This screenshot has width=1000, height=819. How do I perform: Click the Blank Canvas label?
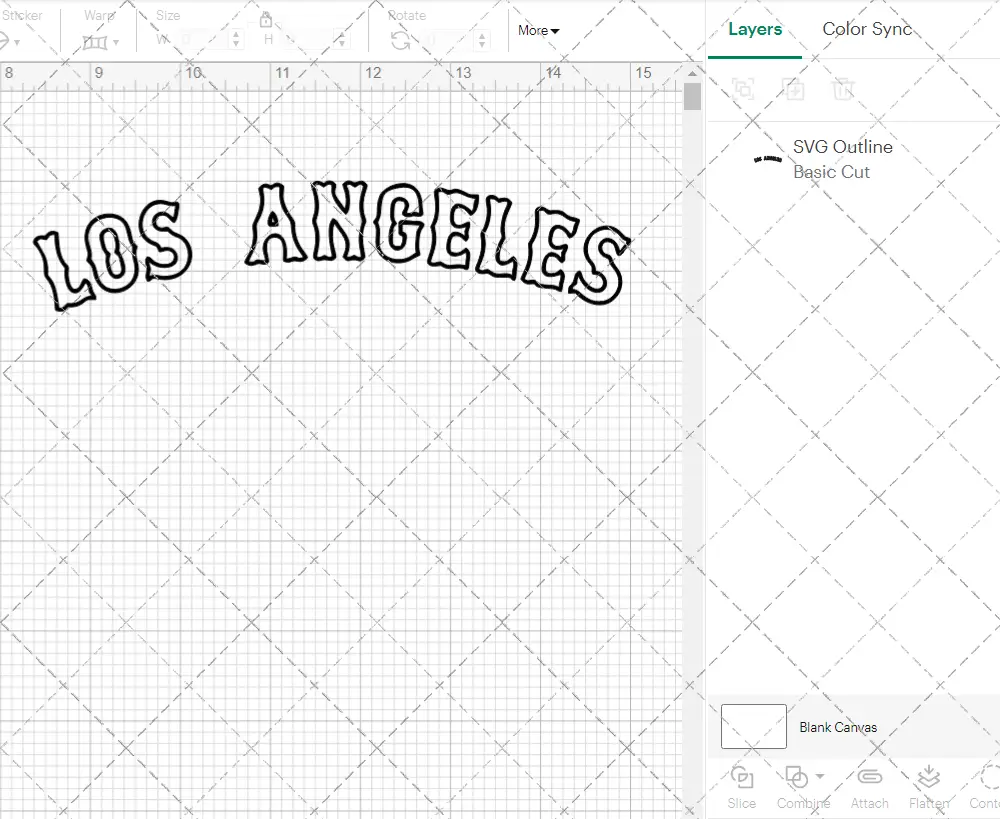838,727
